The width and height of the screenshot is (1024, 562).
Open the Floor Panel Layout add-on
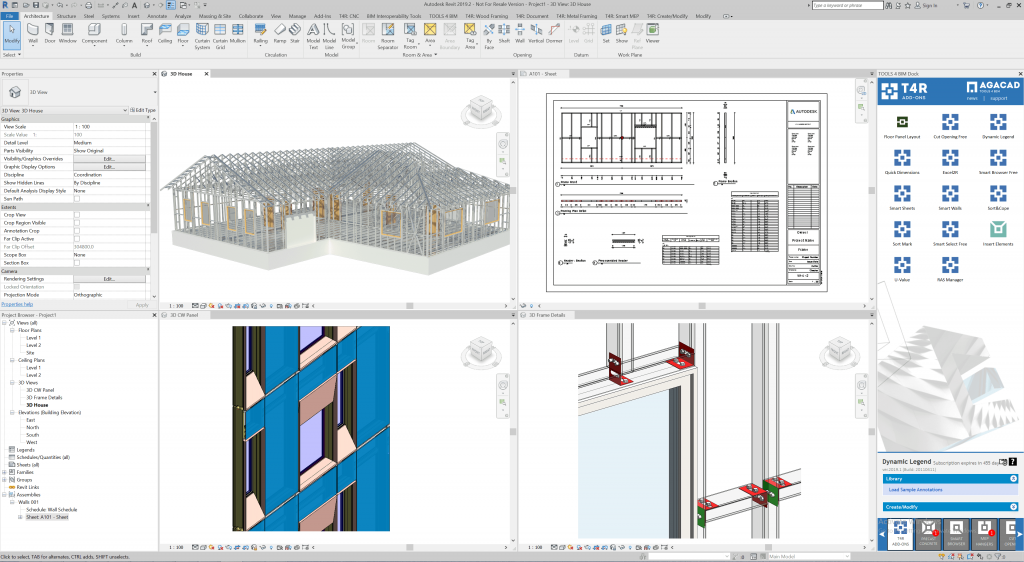pyautogui.click(x=902, y=125)
